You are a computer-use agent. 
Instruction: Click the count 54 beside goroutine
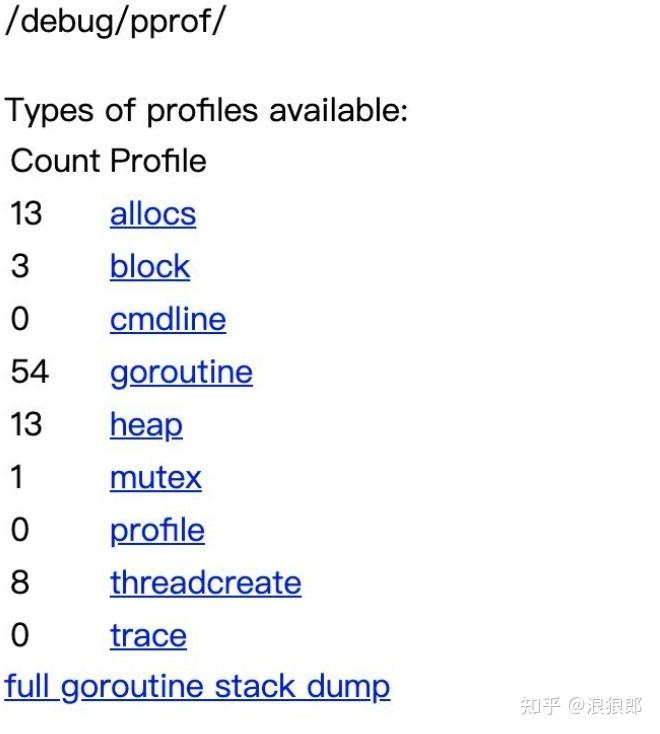29,373
